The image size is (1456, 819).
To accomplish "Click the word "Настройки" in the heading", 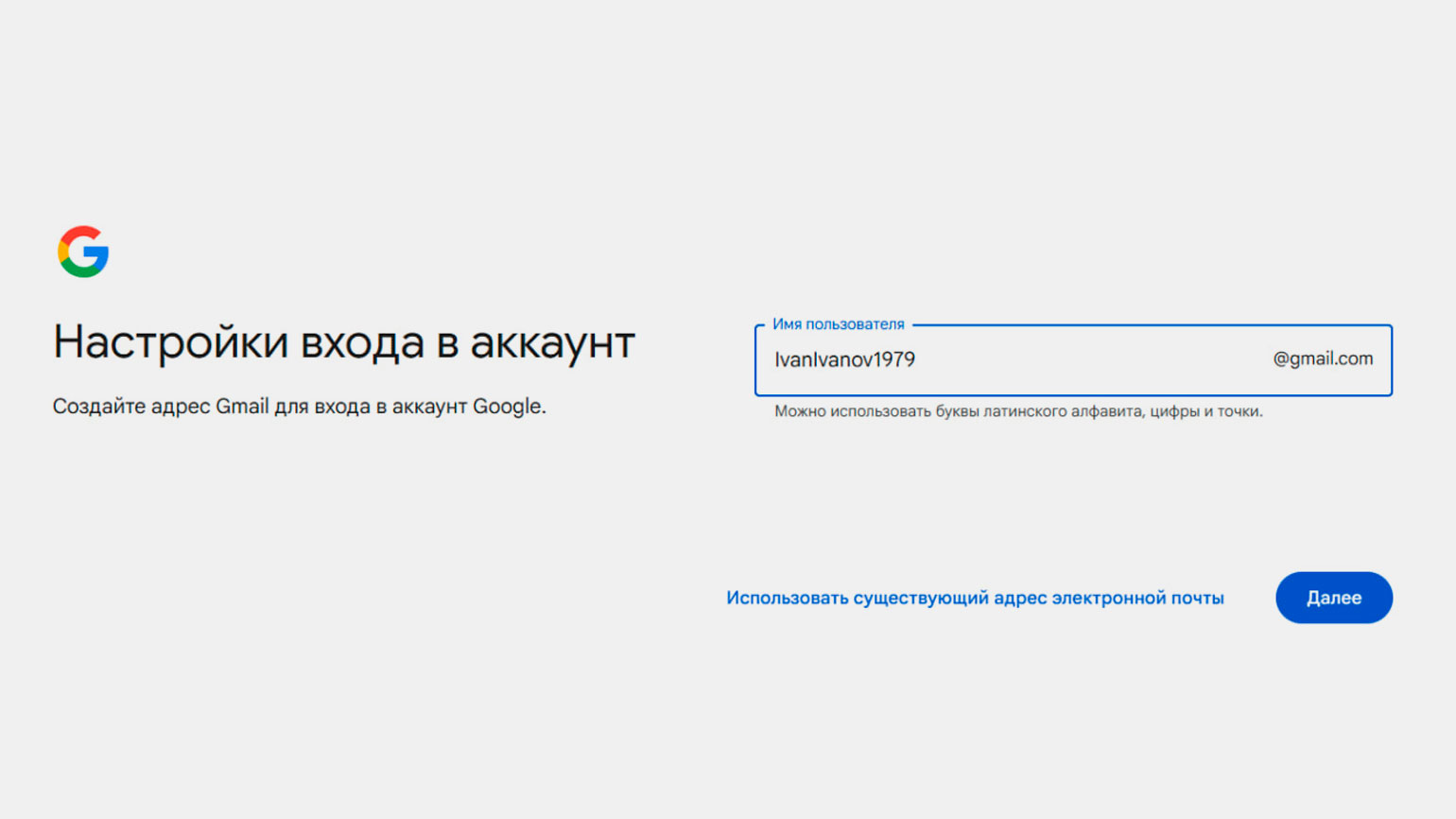I will [x=170, y=342].
